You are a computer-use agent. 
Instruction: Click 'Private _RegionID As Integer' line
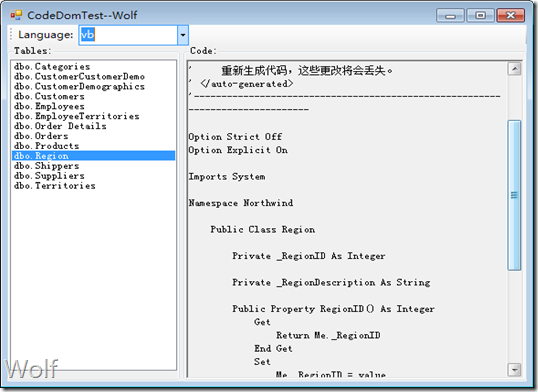309,256
